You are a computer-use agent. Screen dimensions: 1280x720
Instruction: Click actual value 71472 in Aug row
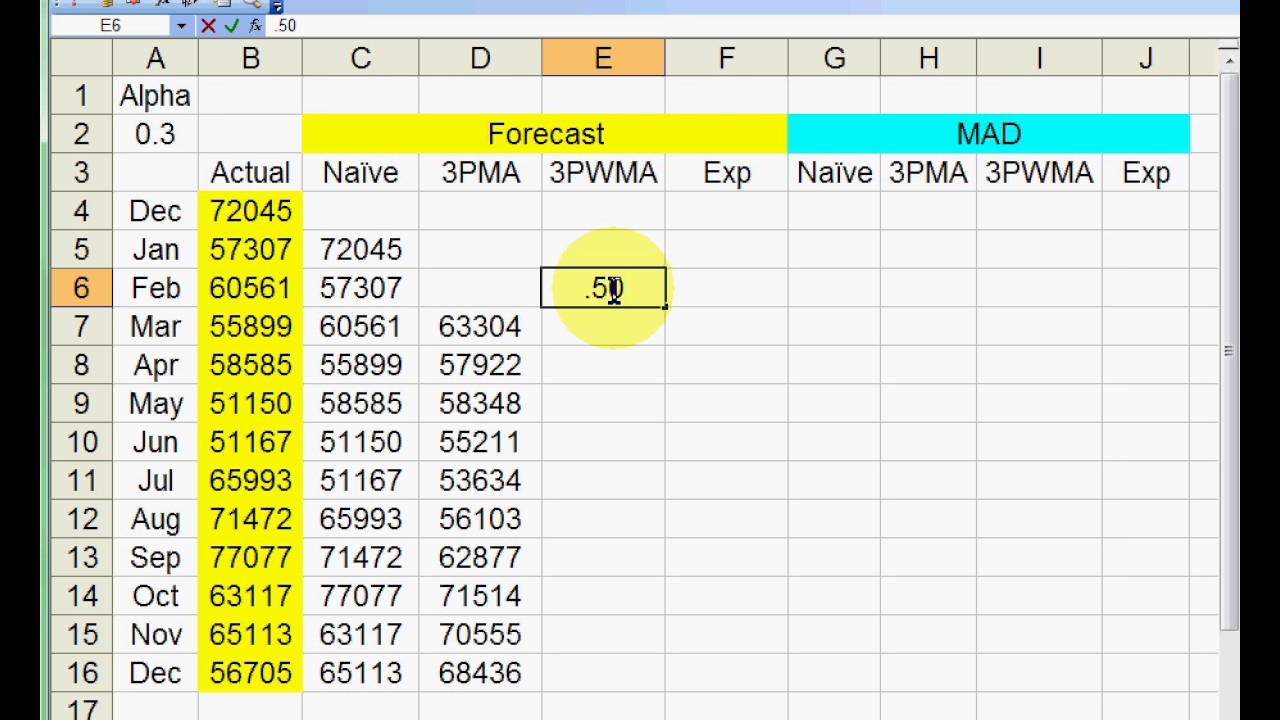[x=250, y=519]
